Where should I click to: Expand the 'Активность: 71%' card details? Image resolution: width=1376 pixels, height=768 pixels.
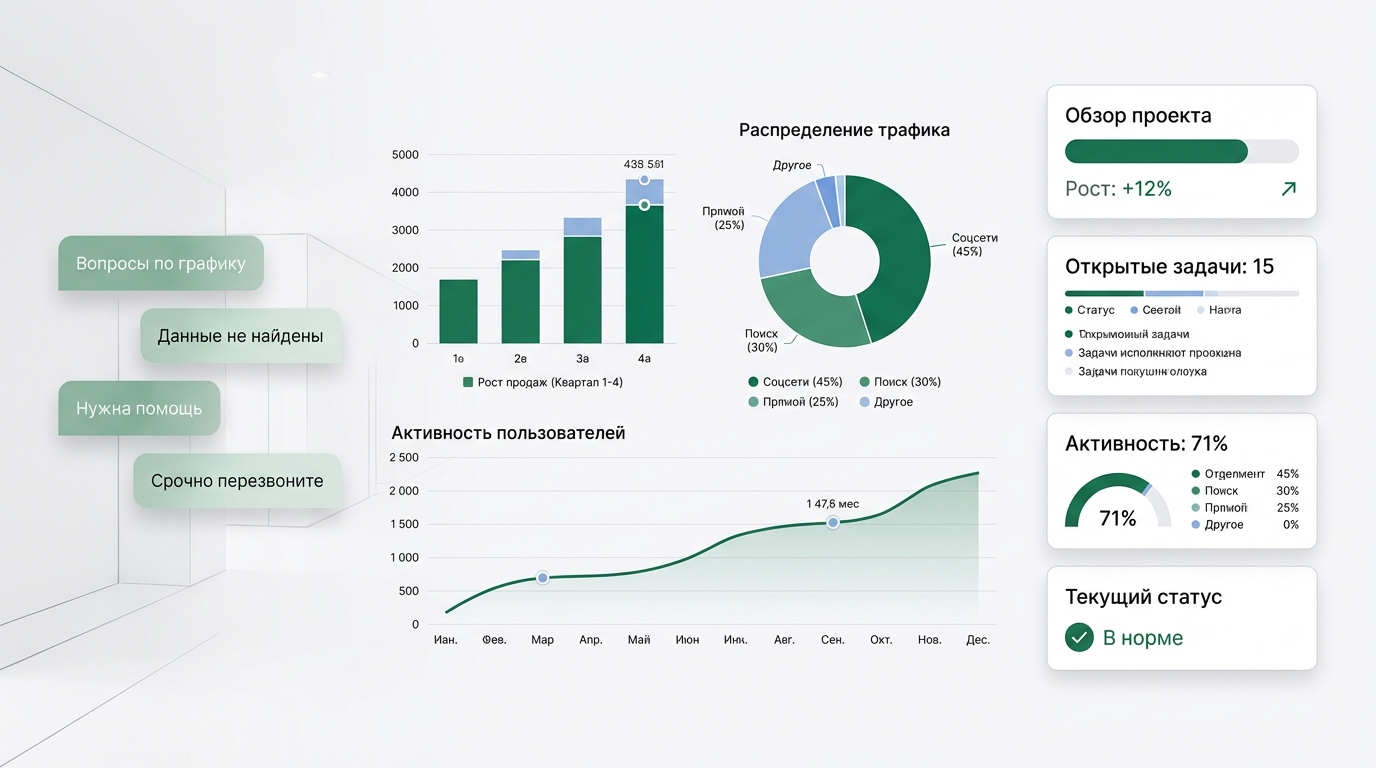point(1146,443)
